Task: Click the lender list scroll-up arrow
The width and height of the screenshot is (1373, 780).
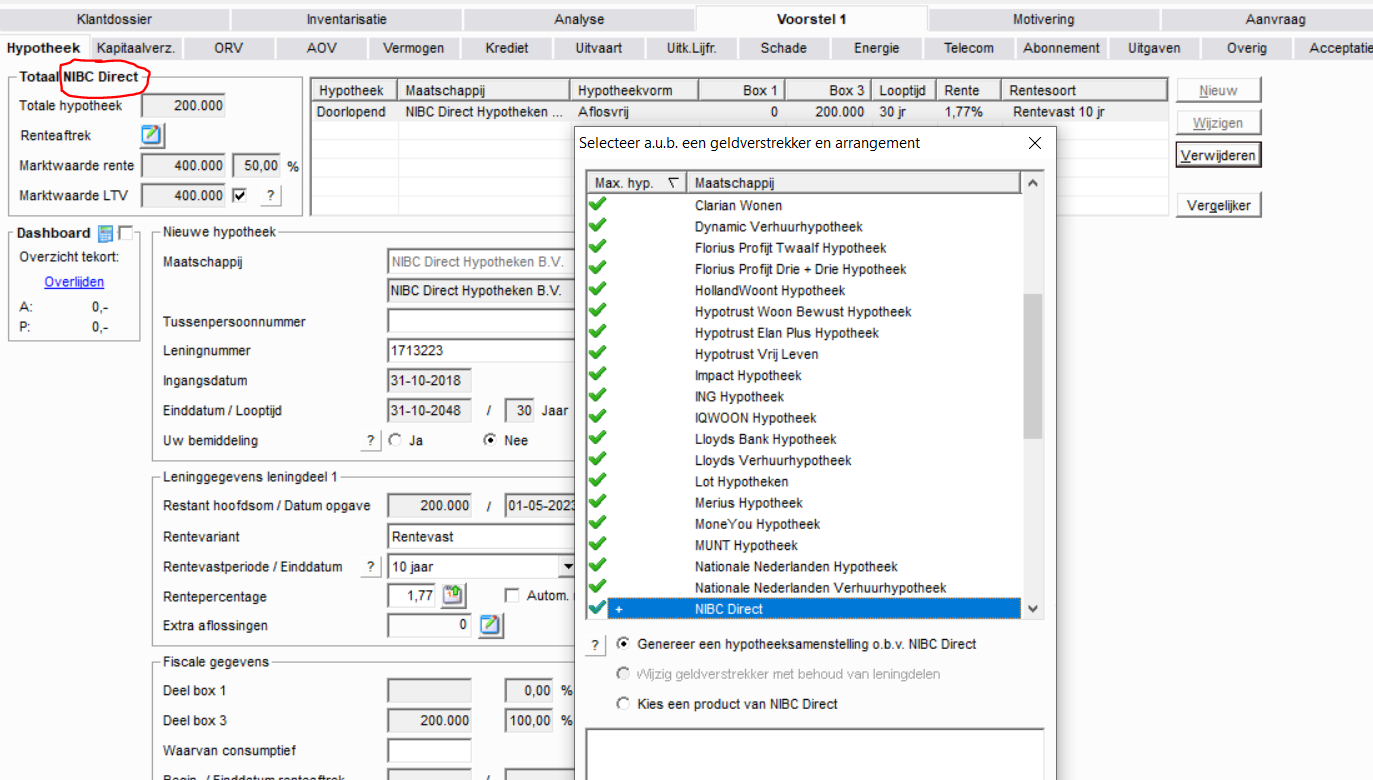Action: click(1033, 183)
